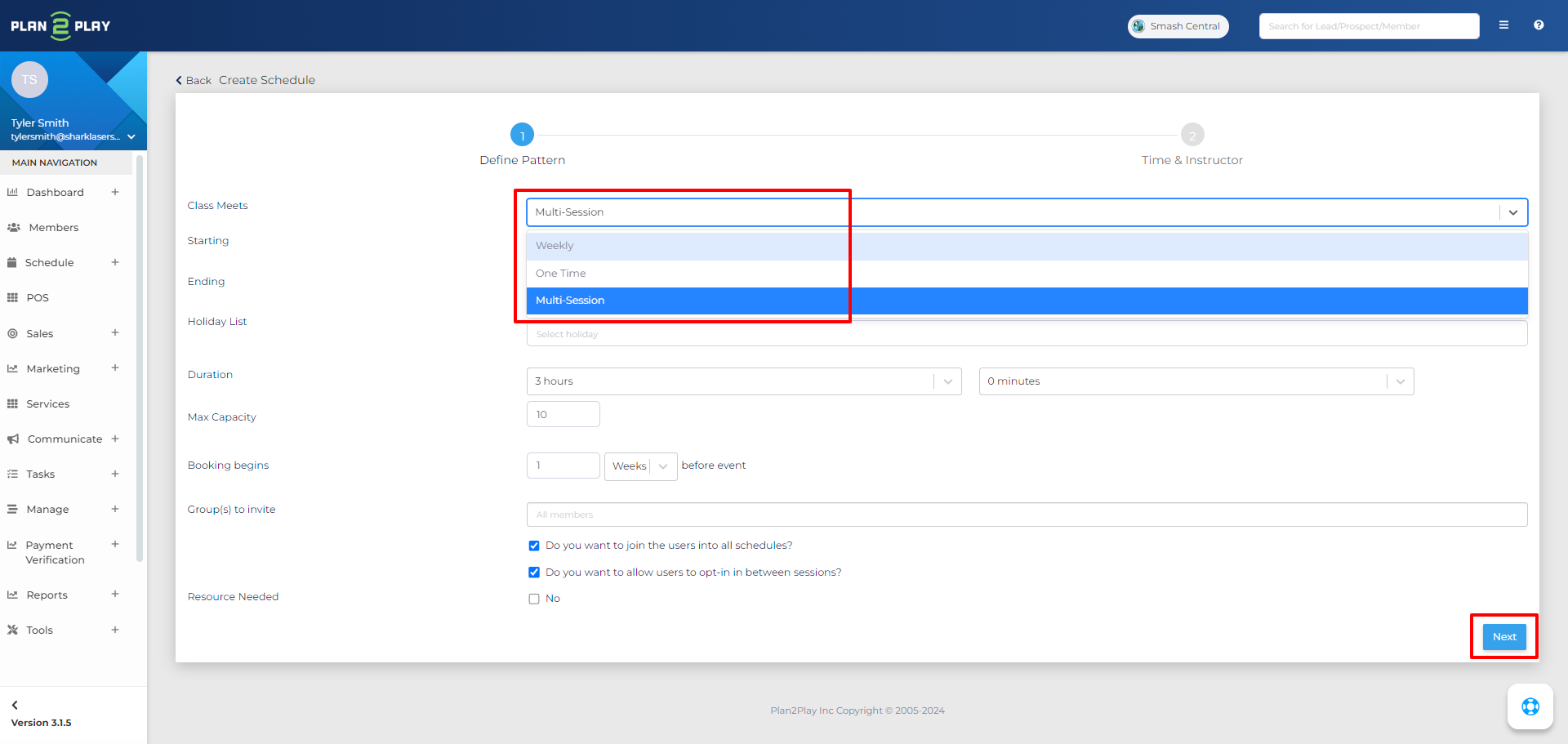Select the Multi-Session option in list
This screenshot has height=744, width=1568.
(1027, 301)
